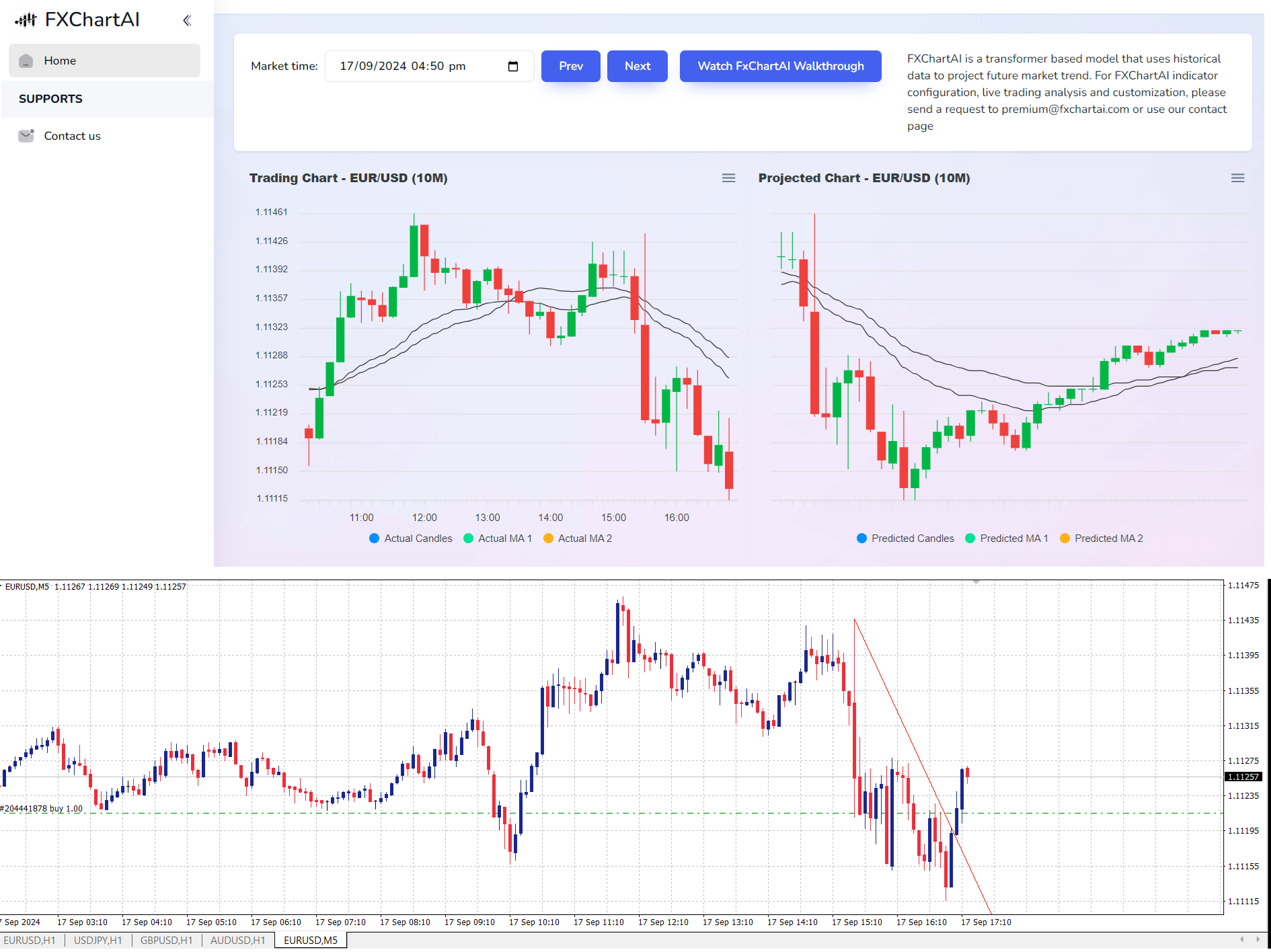Click the 17 Sep 10:10 time label
Screen dimensions: 1271x952
coord(534,922)
